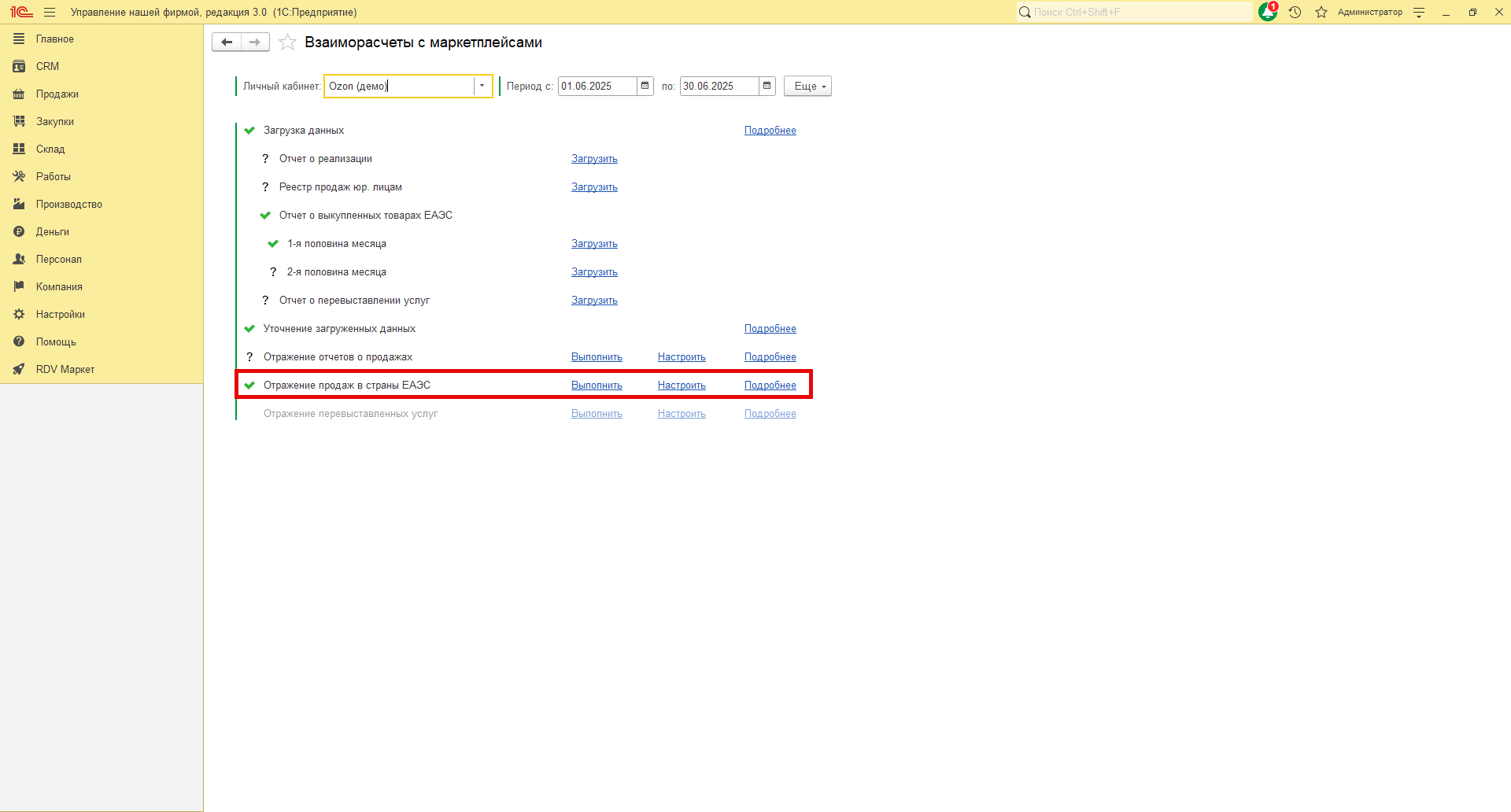Open the Еще dropdown menu

807,86
